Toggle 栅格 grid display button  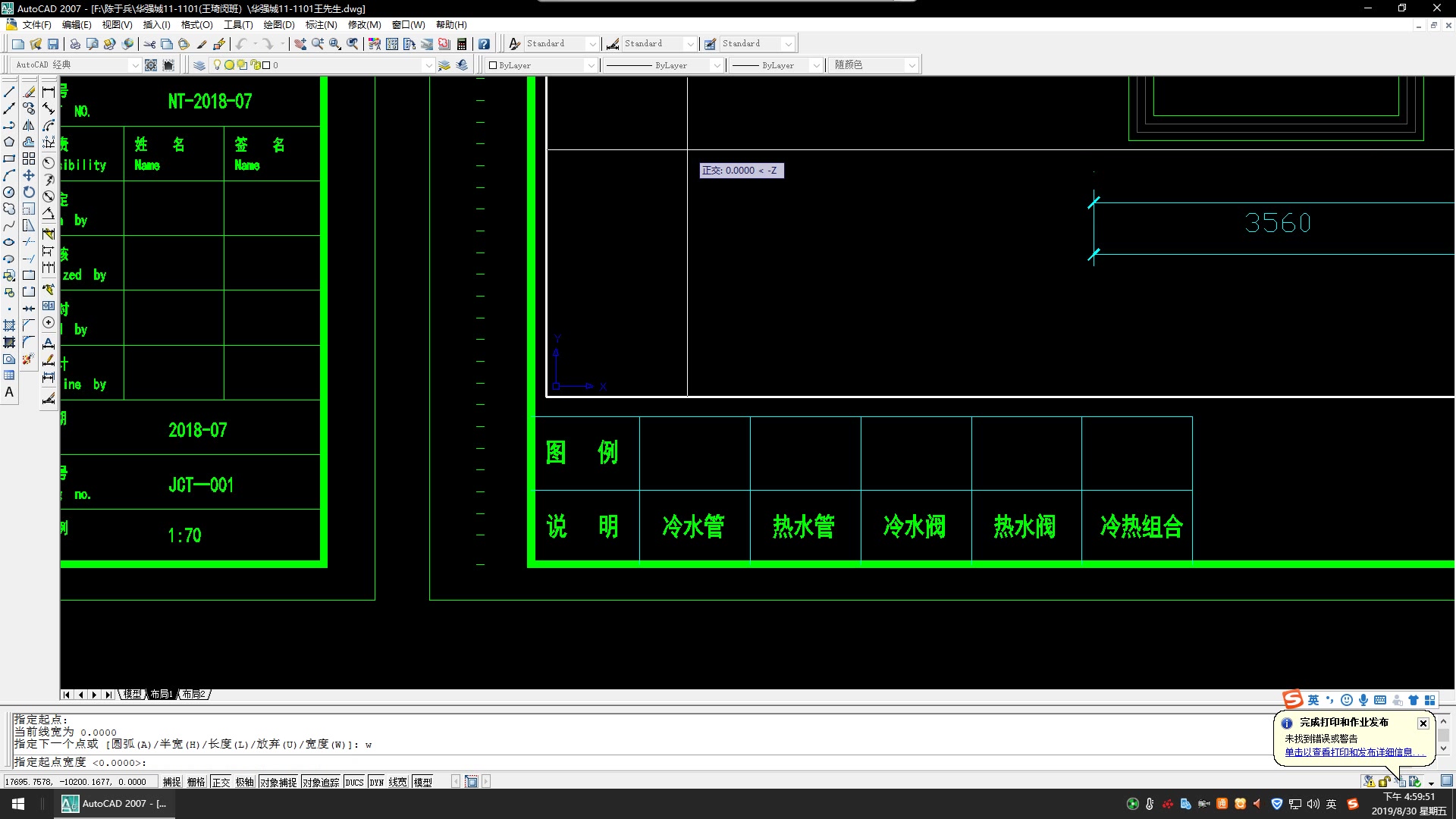point(196,782)
